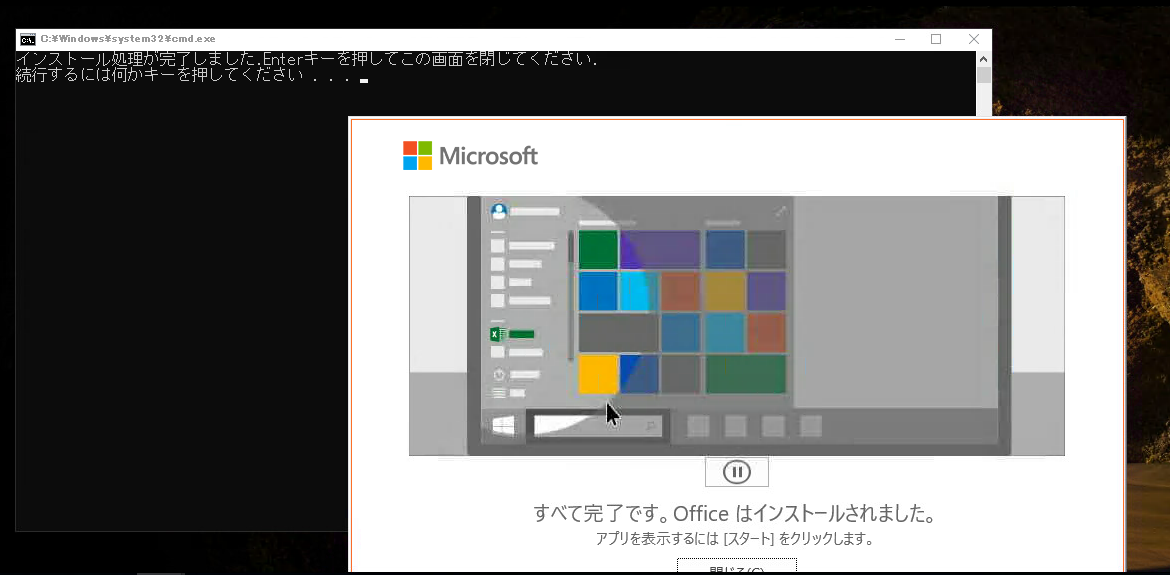Maximize the cmd.exe window
This screenshot has height=575, width=1170.
(x=936, y=40)
